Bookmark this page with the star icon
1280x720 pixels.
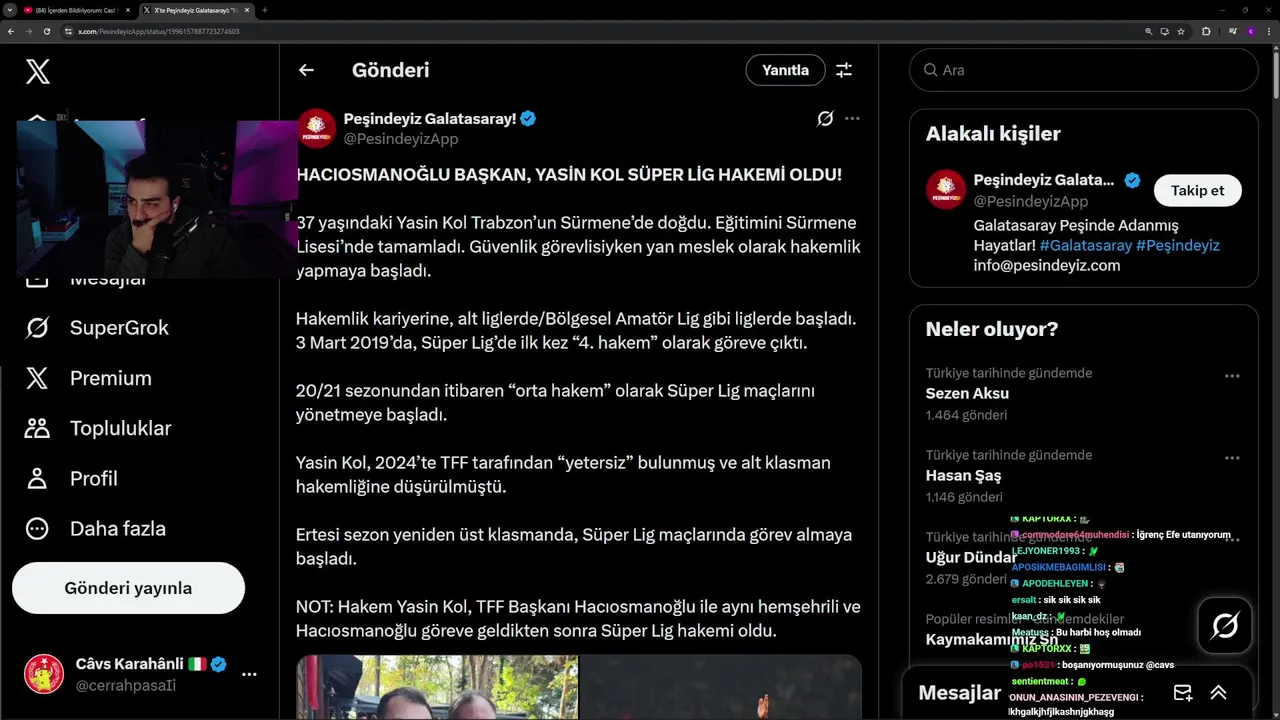pyautogui.click(x=1181, y=31)
